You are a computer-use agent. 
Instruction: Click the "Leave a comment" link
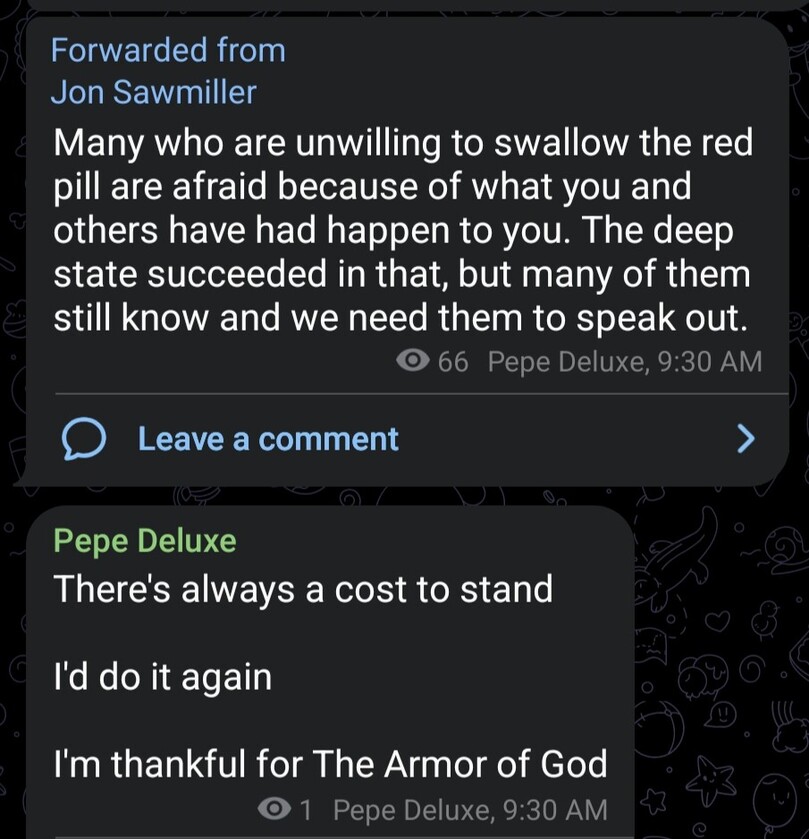click(x=268, y=439)
